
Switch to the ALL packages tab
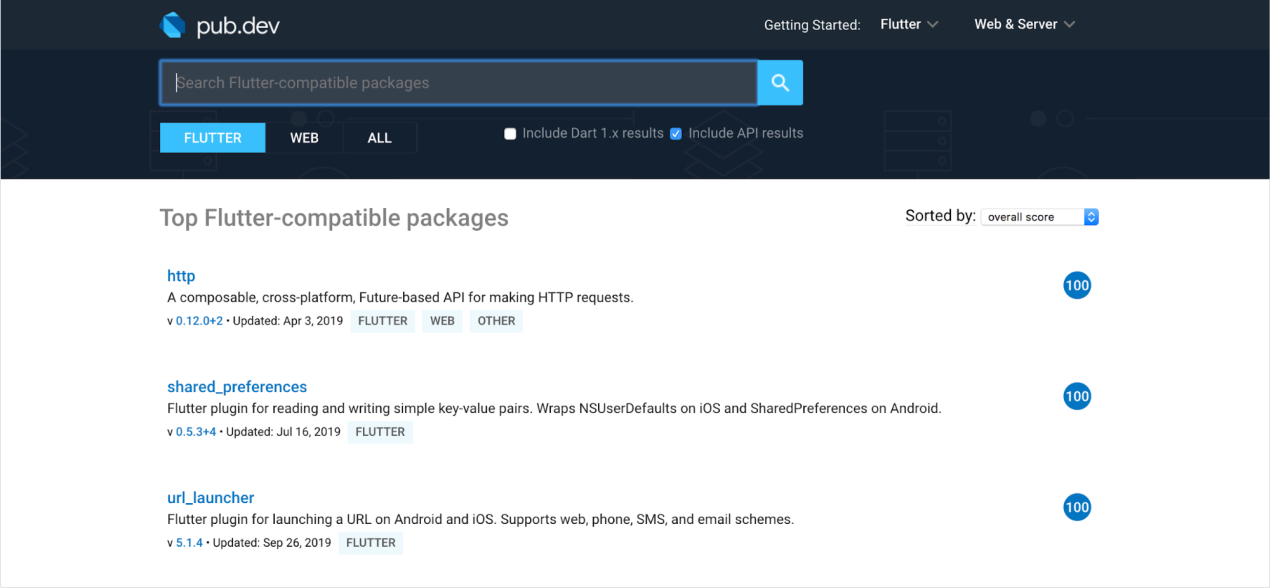click(x=380, y=138)
